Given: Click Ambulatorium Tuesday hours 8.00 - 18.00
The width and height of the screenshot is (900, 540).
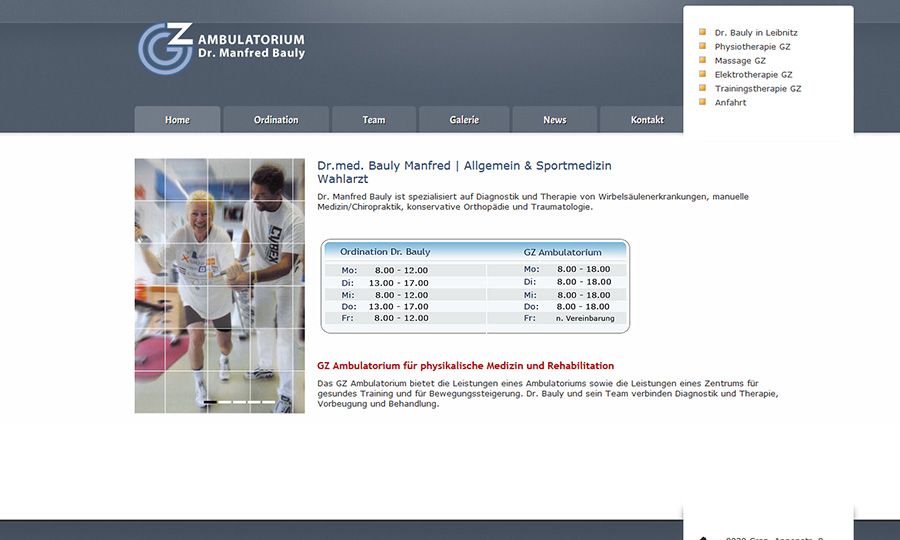Looking at the screenshot, I should tap(583, 282).
